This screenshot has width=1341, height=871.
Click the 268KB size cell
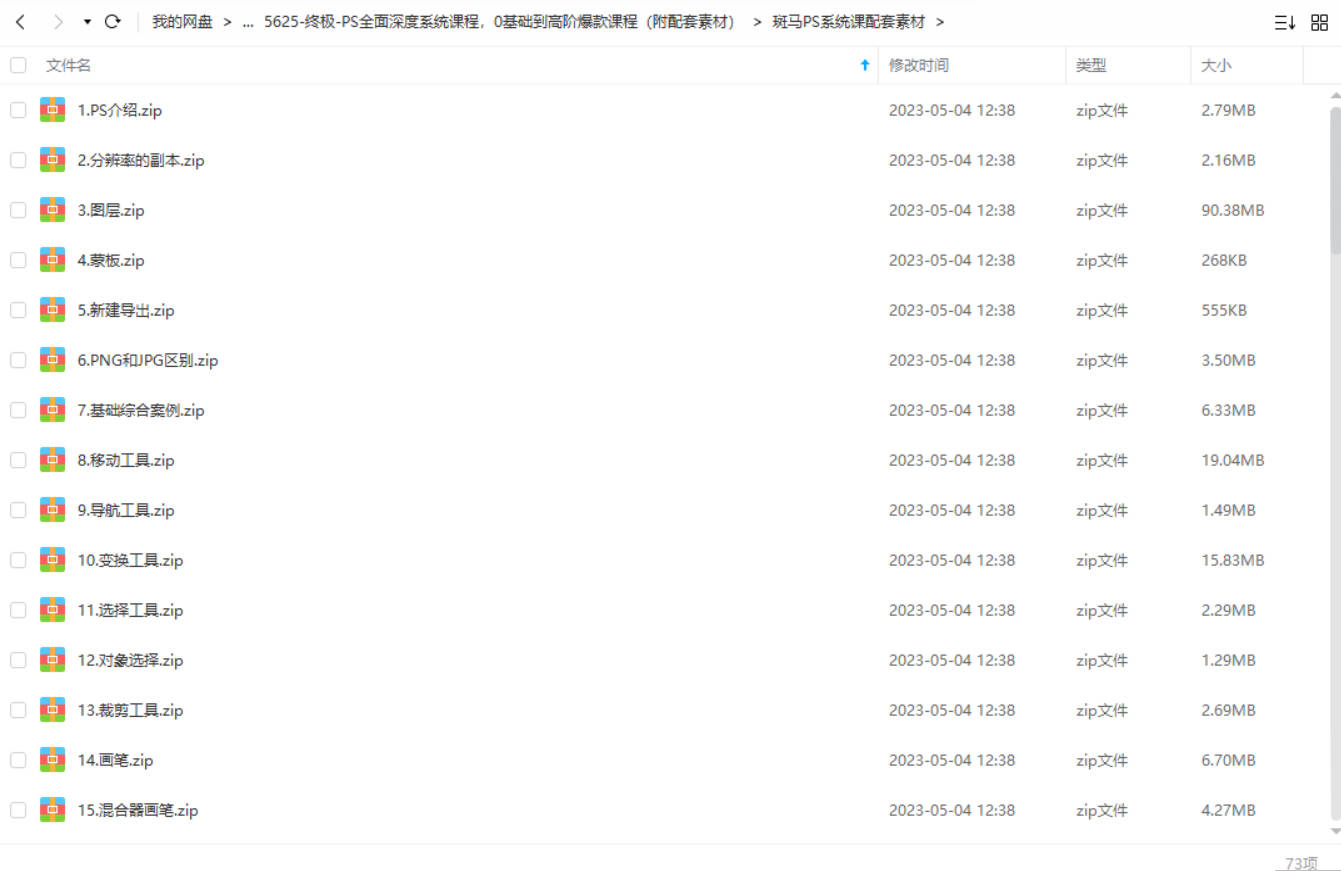(1224, 260)
